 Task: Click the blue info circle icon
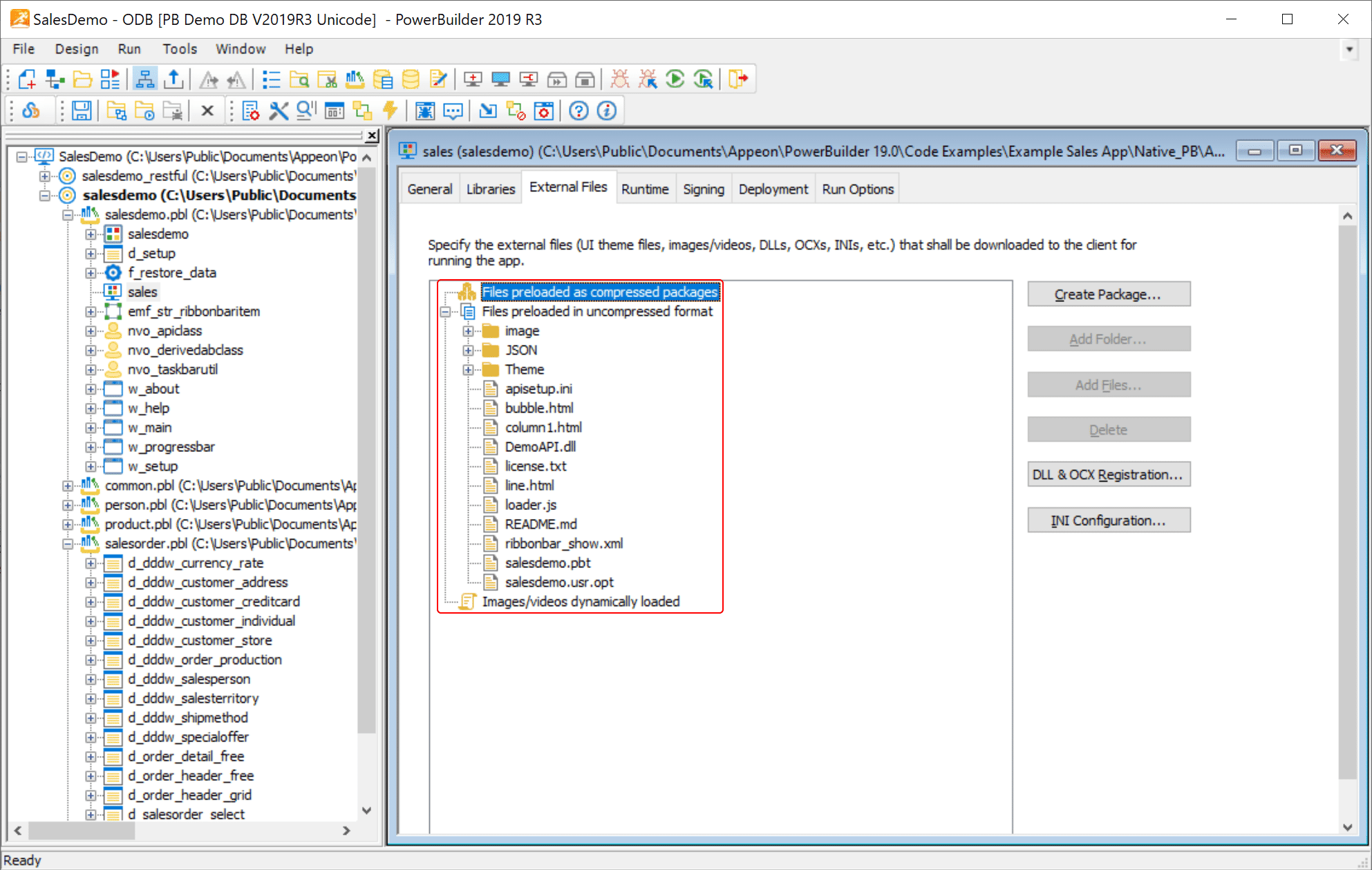click(x=606, y=111)
